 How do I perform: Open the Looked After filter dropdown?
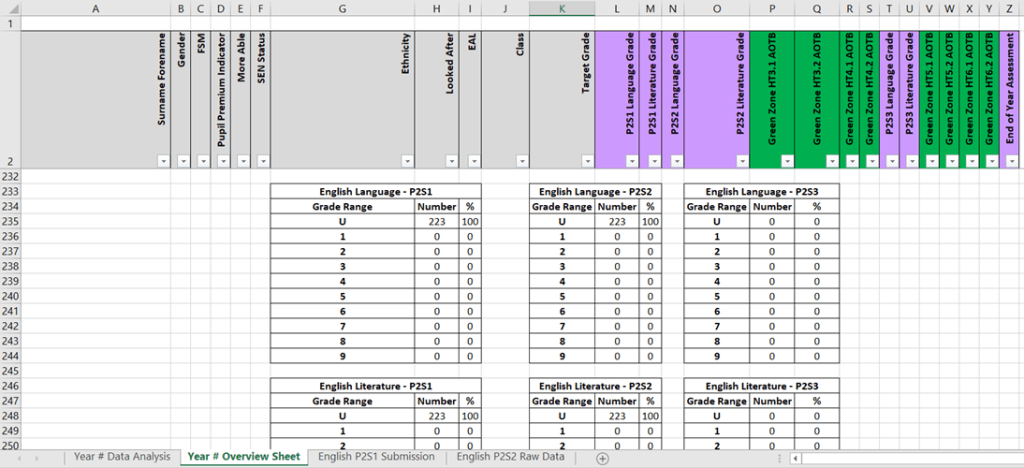pos(450,161)
